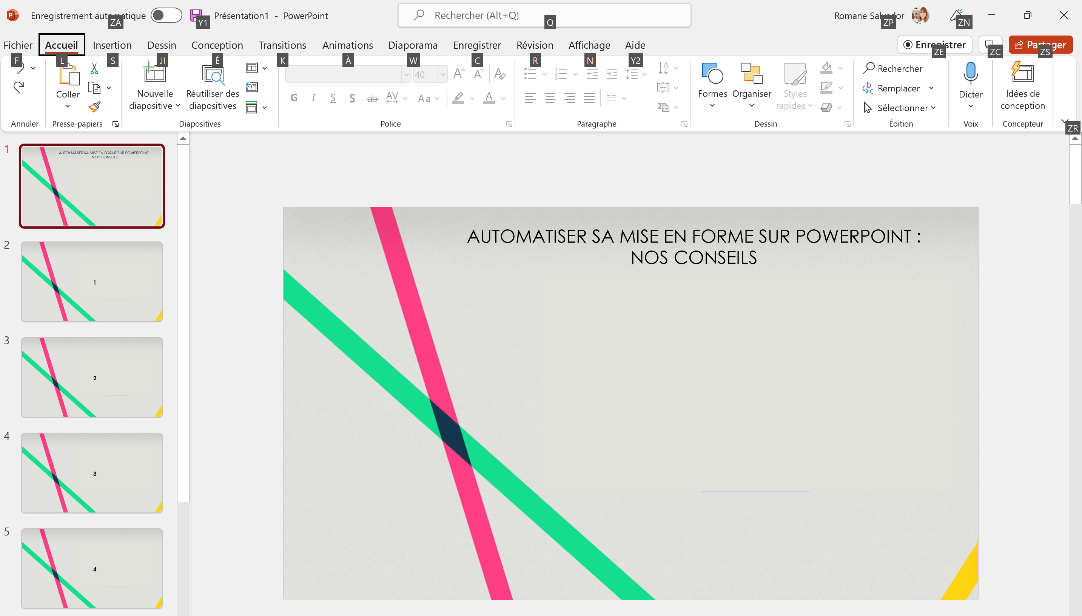The width and height of the screenshot is (1082, 616).
Task: Select slide 3 thumbnail
Action: point(92,377)
